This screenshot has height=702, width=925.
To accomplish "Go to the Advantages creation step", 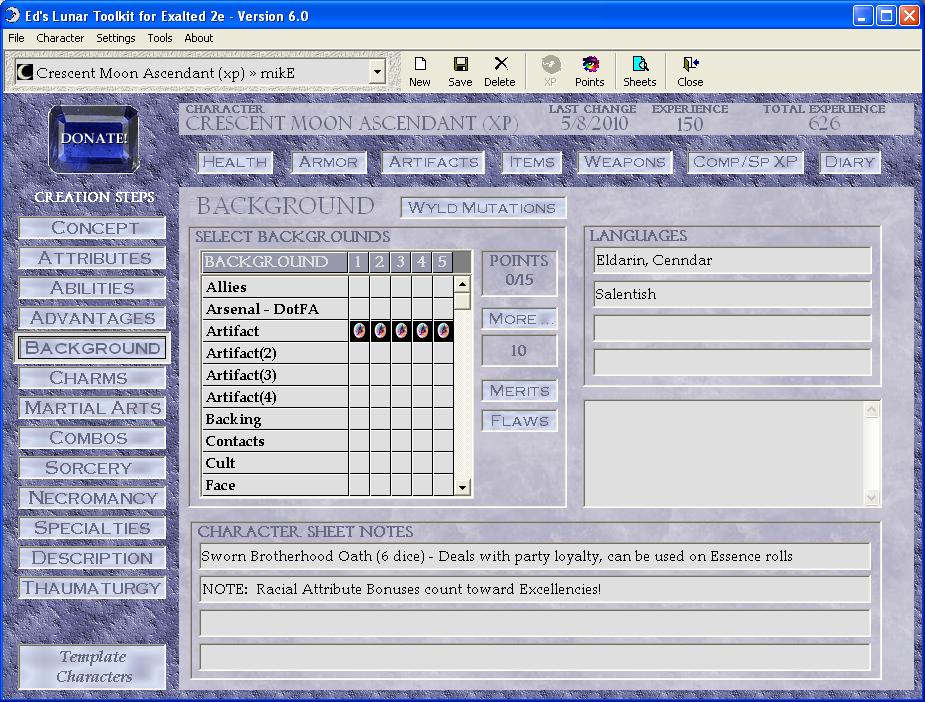I will [93, 318].
